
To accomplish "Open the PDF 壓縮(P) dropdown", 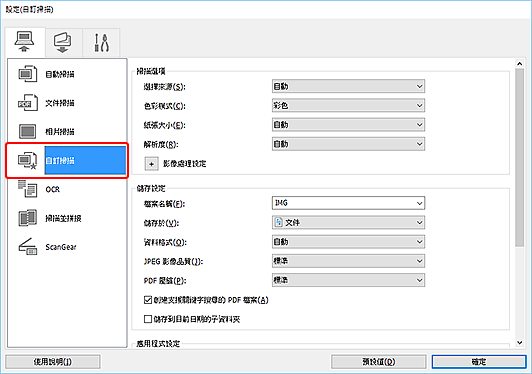I will [x=348, y=280].
